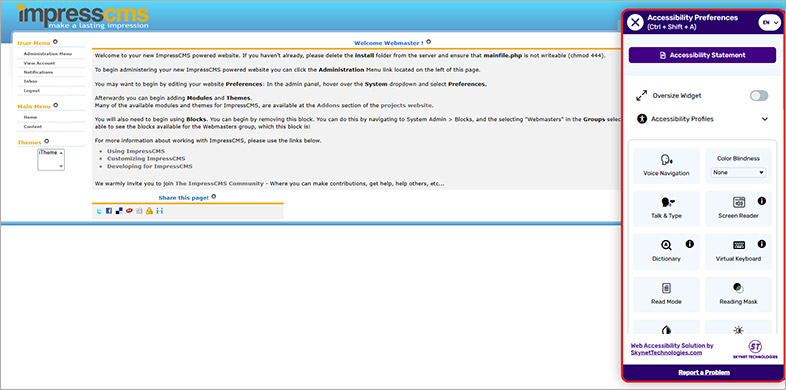
Task: Turn on the Screen Reader tile
Action: click(738, 209)
